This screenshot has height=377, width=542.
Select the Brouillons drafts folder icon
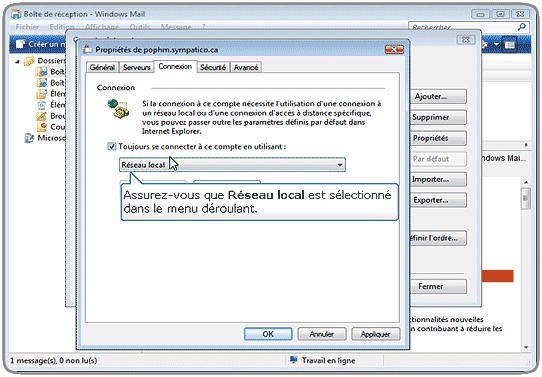click(42, 116)
